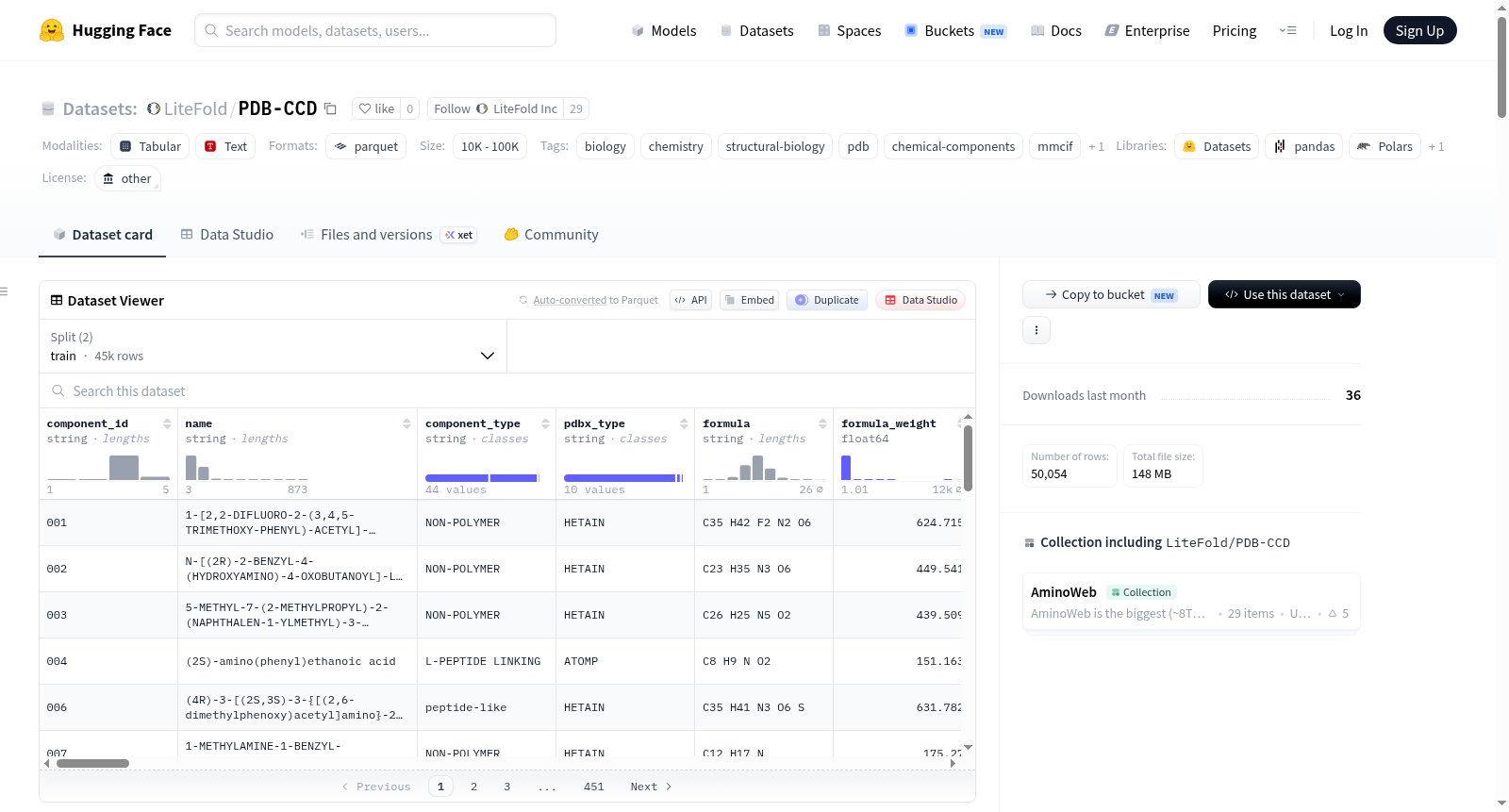The width and height of the screenshot is (1509, 812).
Task: Show additional libraries with +1
Action: (1436, 146)
